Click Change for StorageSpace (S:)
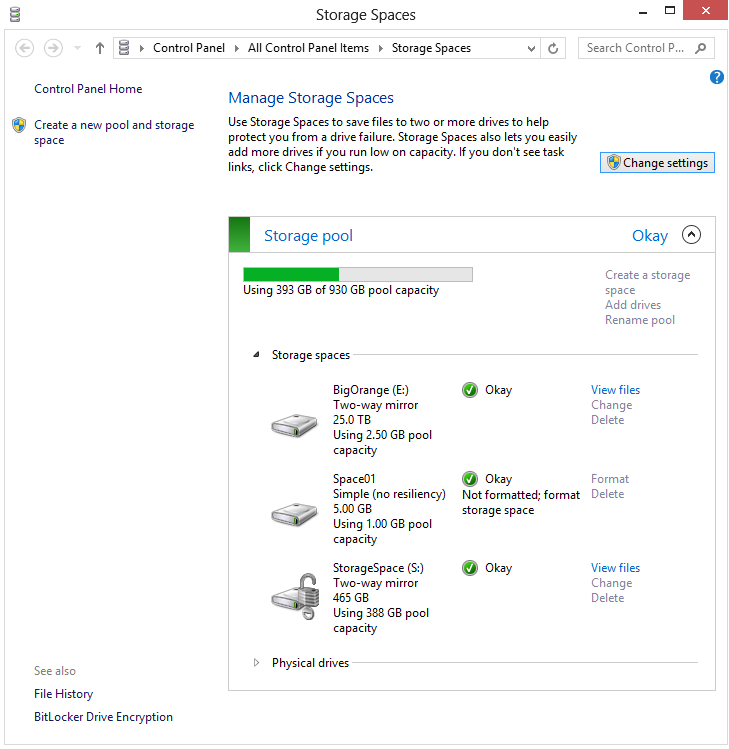Viewport: 729px width, 749px height. tap(611, 583)
